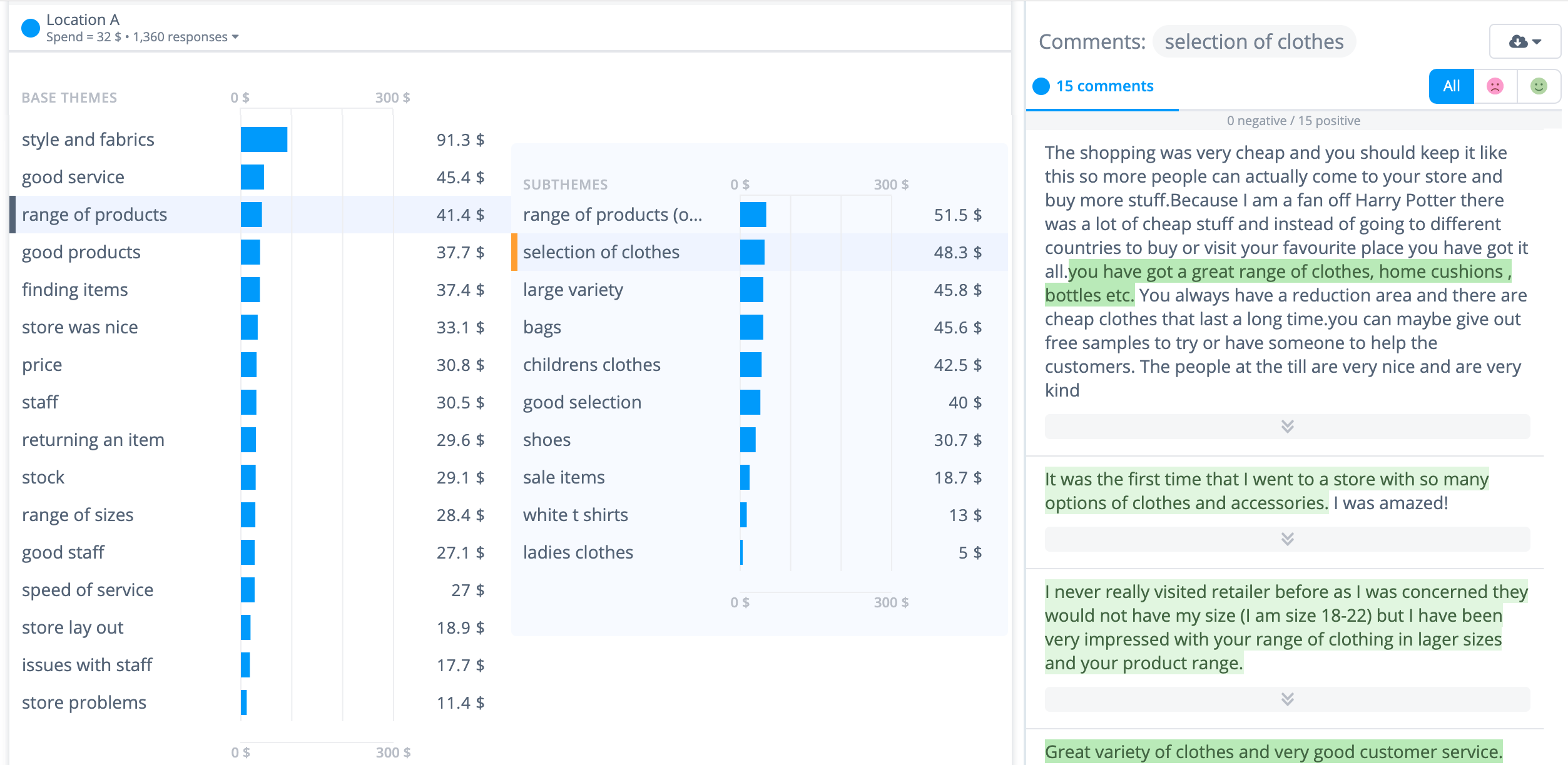Click blue dot beside 15 comments
The height and width of the screenshot is (765, 1568).
(x=1041, y=86)
